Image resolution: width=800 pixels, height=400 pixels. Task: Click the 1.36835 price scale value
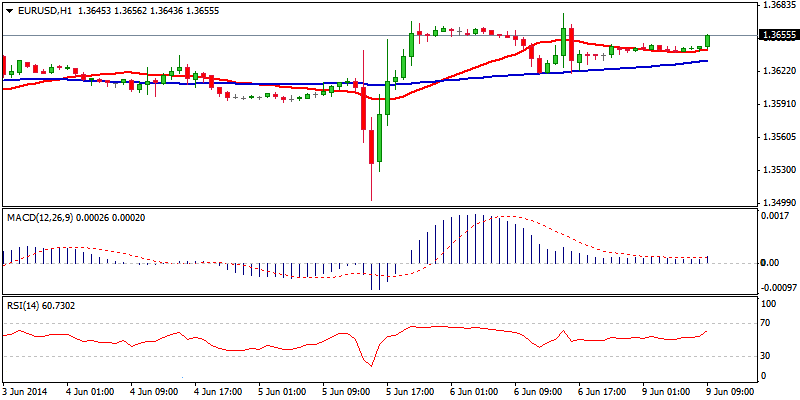click(x=778, y=5)
